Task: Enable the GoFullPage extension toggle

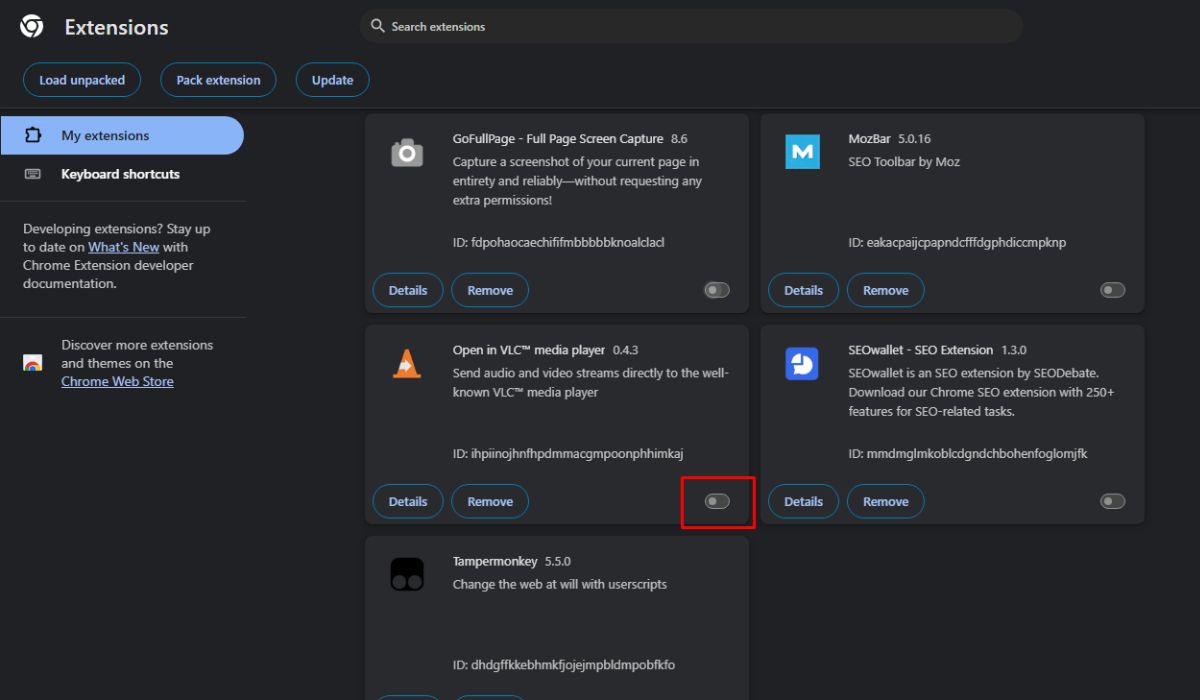Action: tap(717, 290)
